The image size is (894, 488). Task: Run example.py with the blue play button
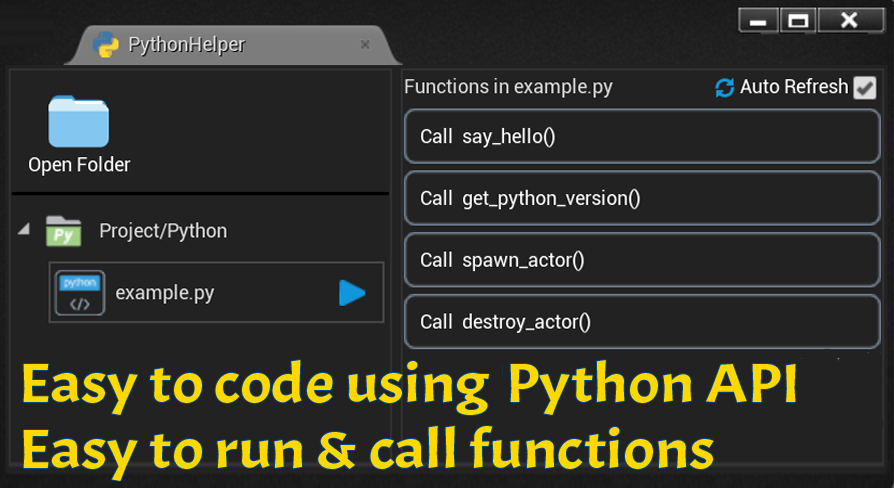351,293
